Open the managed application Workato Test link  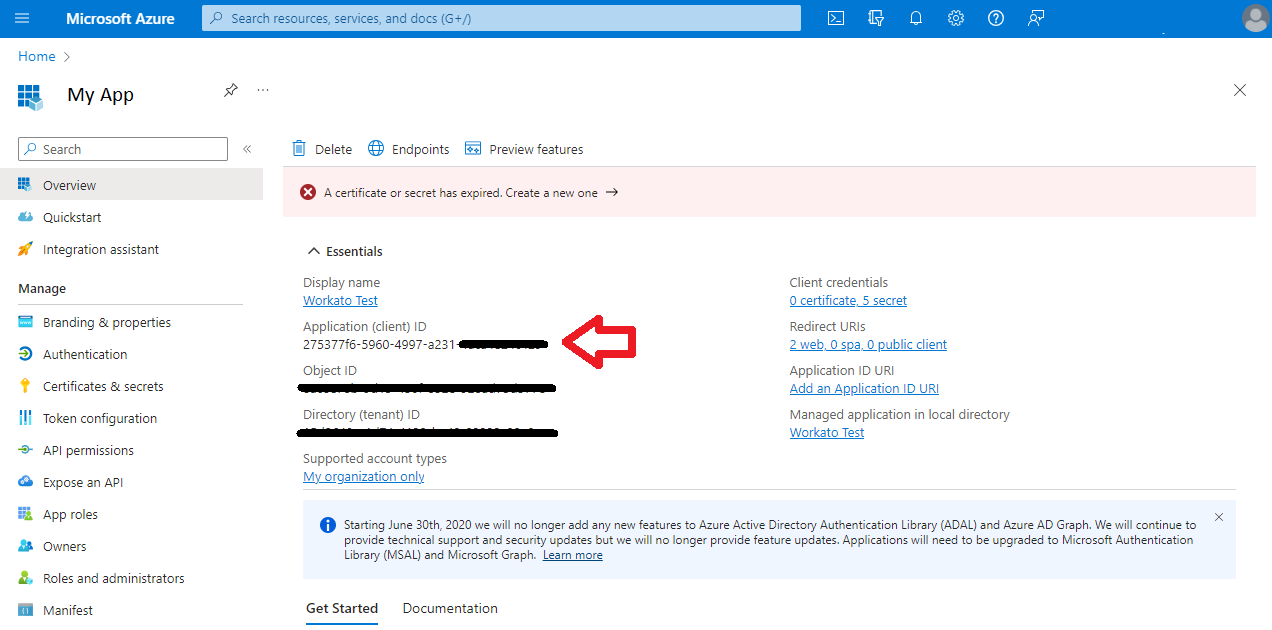[827, 432]
